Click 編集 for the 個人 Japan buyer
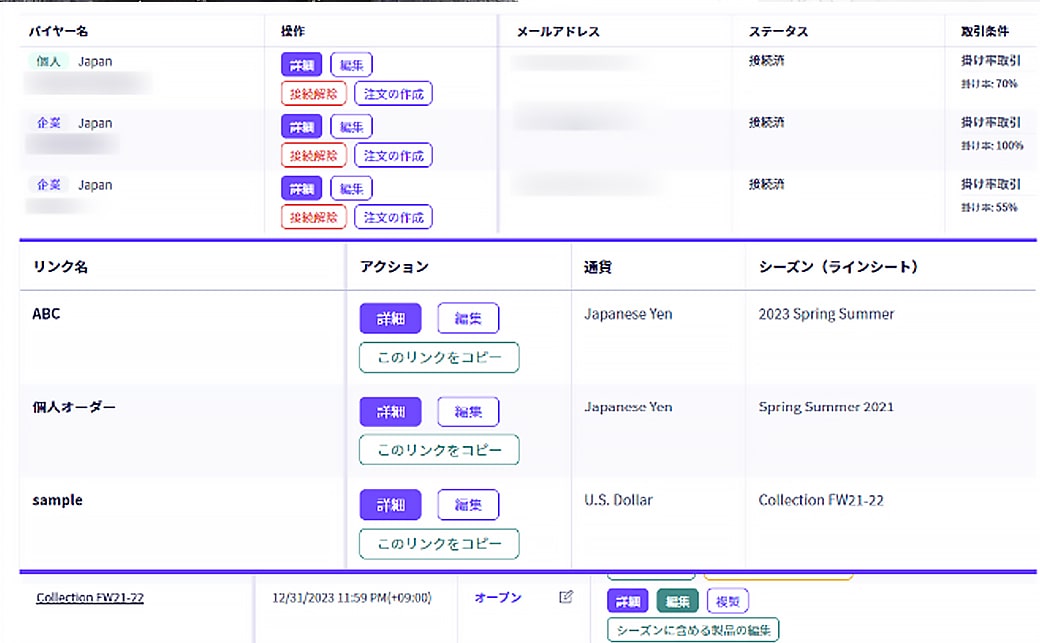The width and height of the screenshot is (1040, 643). 352,65
